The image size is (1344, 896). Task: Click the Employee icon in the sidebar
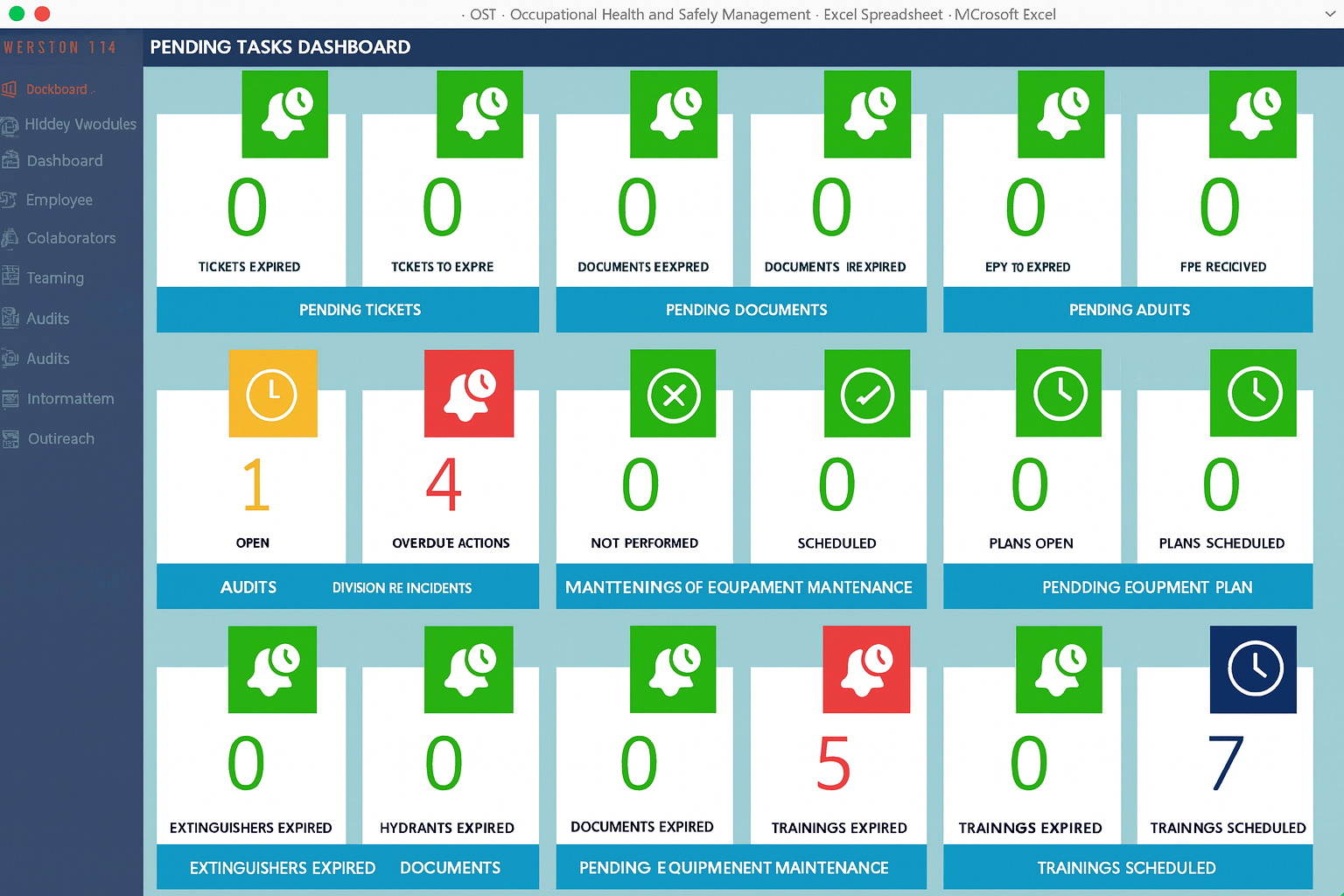coord(10,199)
